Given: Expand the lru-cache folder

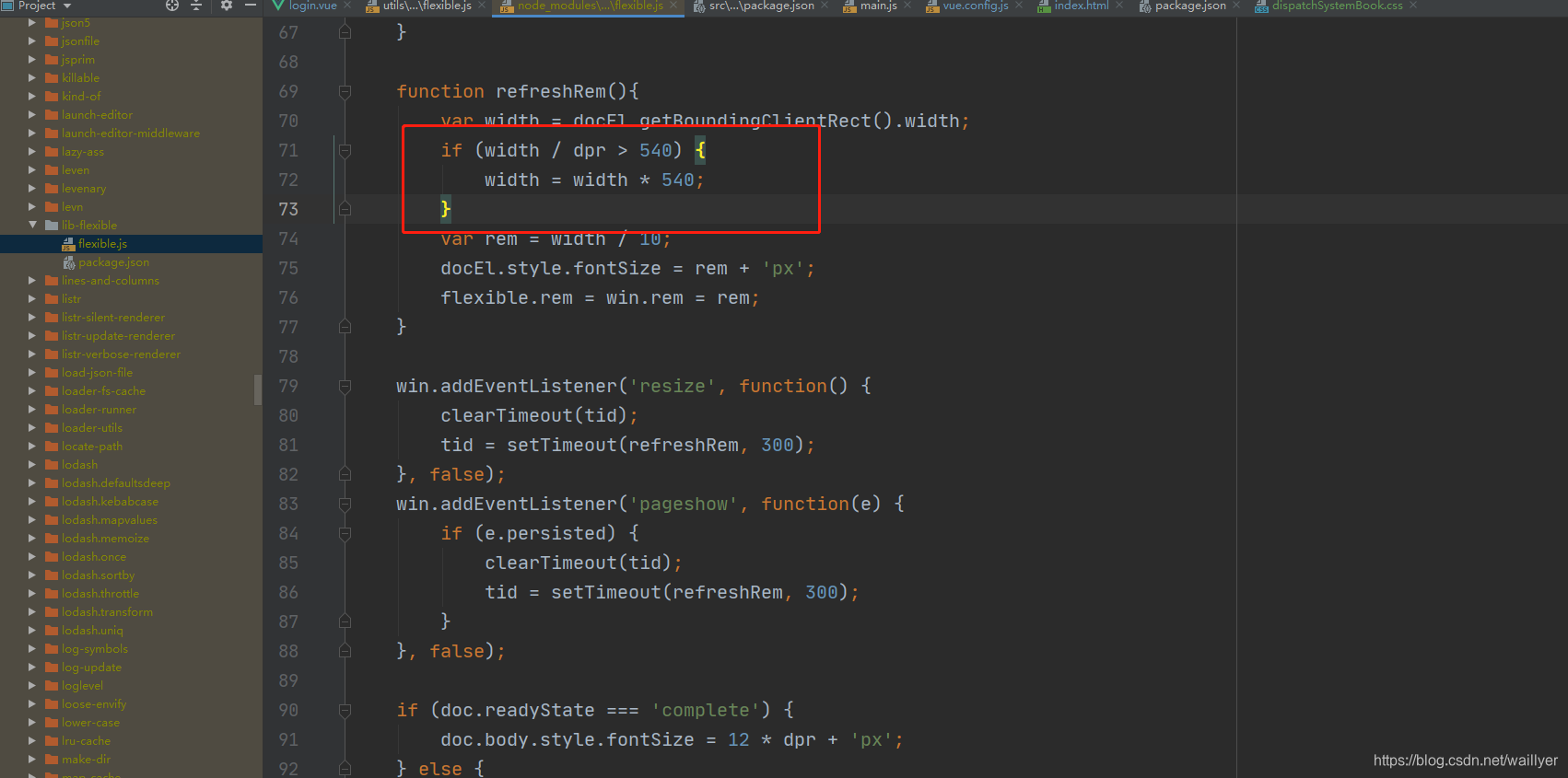Looking at the screenshot, I should pyautogui.click(x=32, y=741).
